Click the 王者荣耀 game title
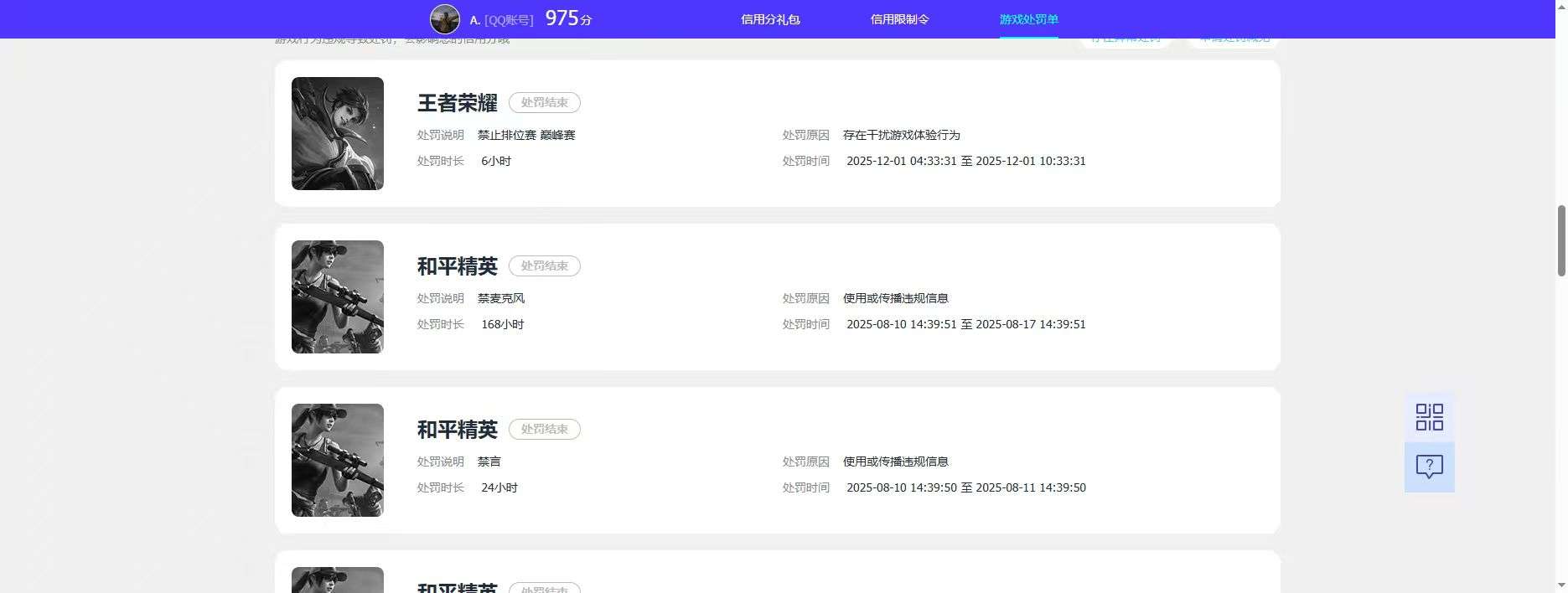 point(458,103)
